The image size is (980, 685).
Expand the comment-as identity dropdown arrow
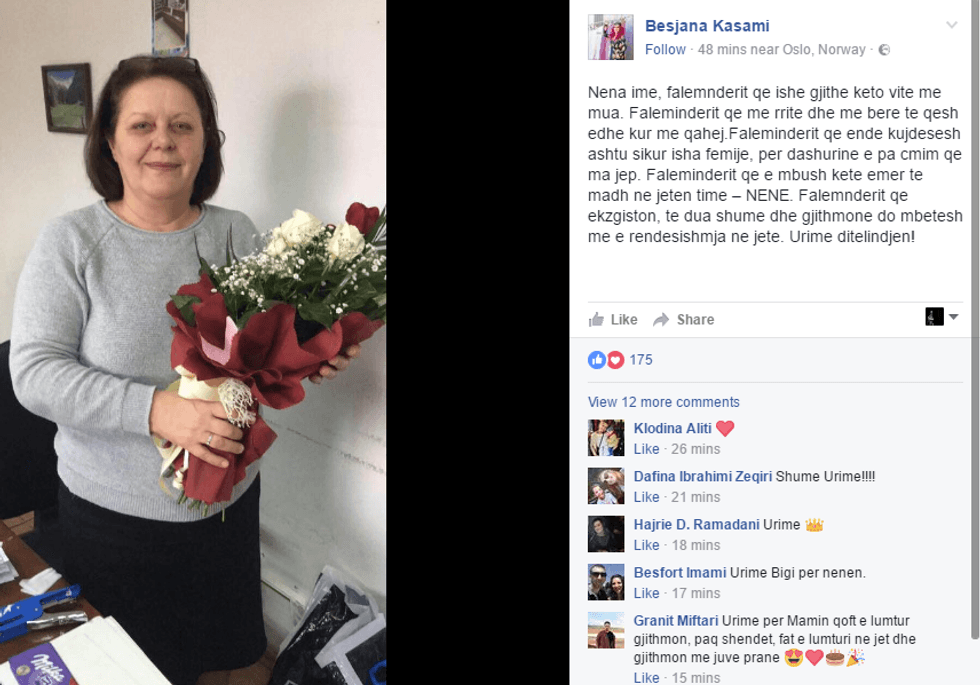[953, 317]
